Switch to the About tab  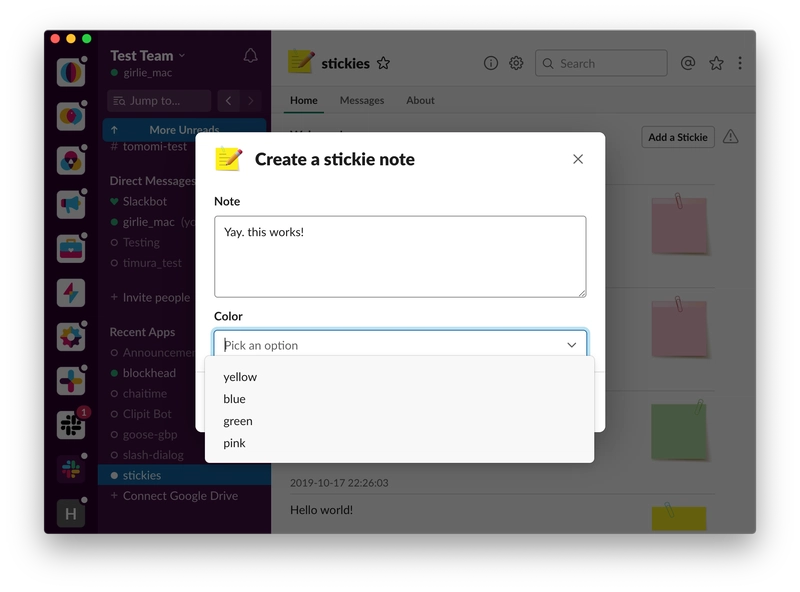tap(420, 100)
